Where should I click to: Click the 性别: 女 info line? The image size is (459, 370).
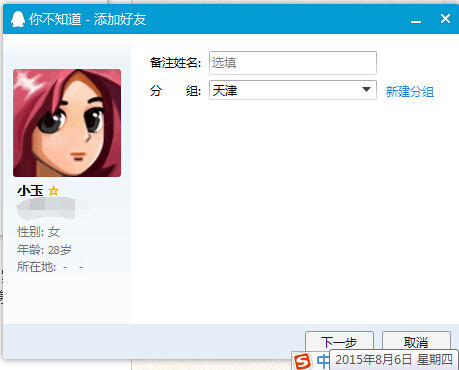(39, 232)
